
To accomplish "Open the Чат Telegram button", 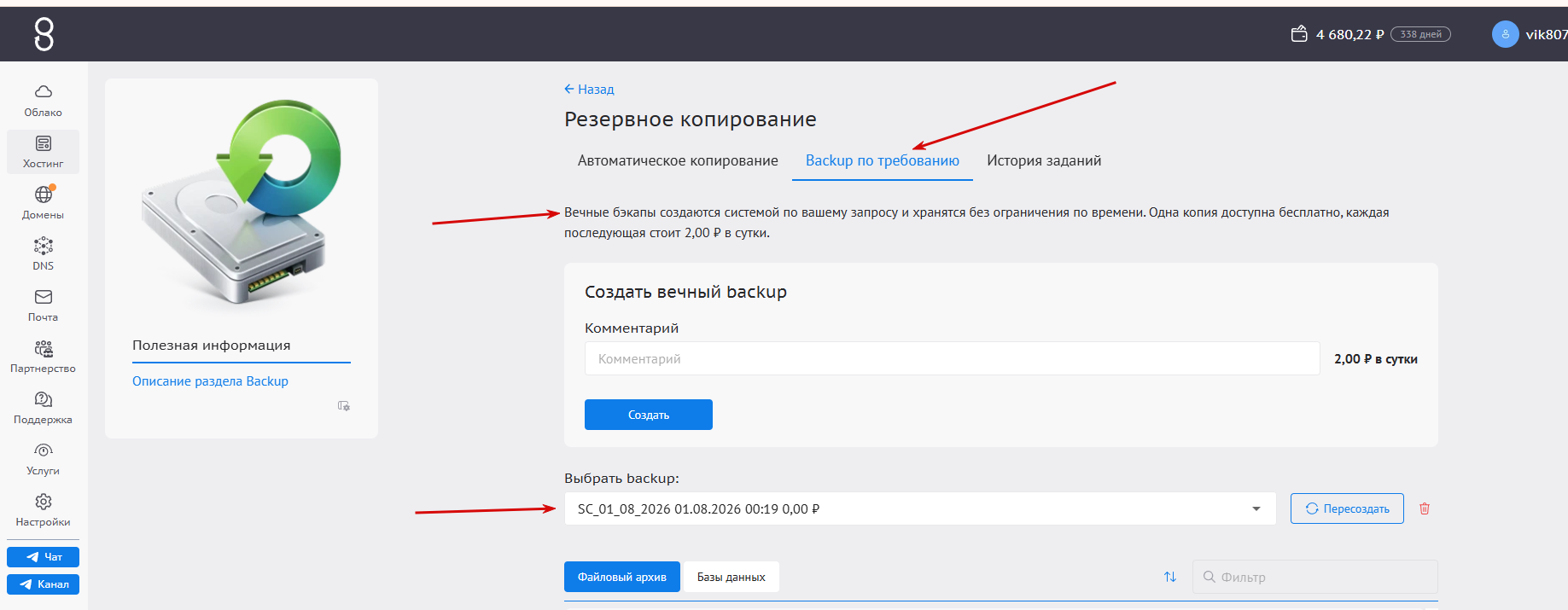I will 44,557.
